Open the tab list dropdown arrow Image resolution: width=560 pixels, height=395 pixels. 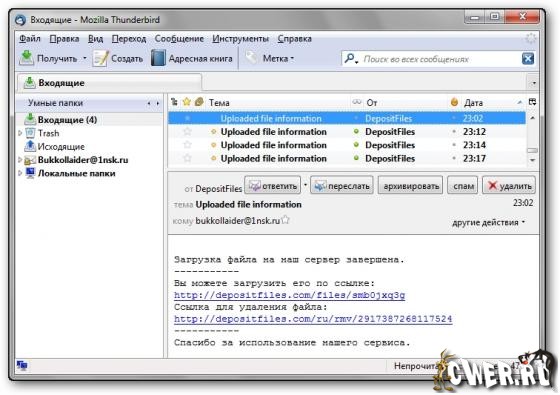click(x=534, y=83)
